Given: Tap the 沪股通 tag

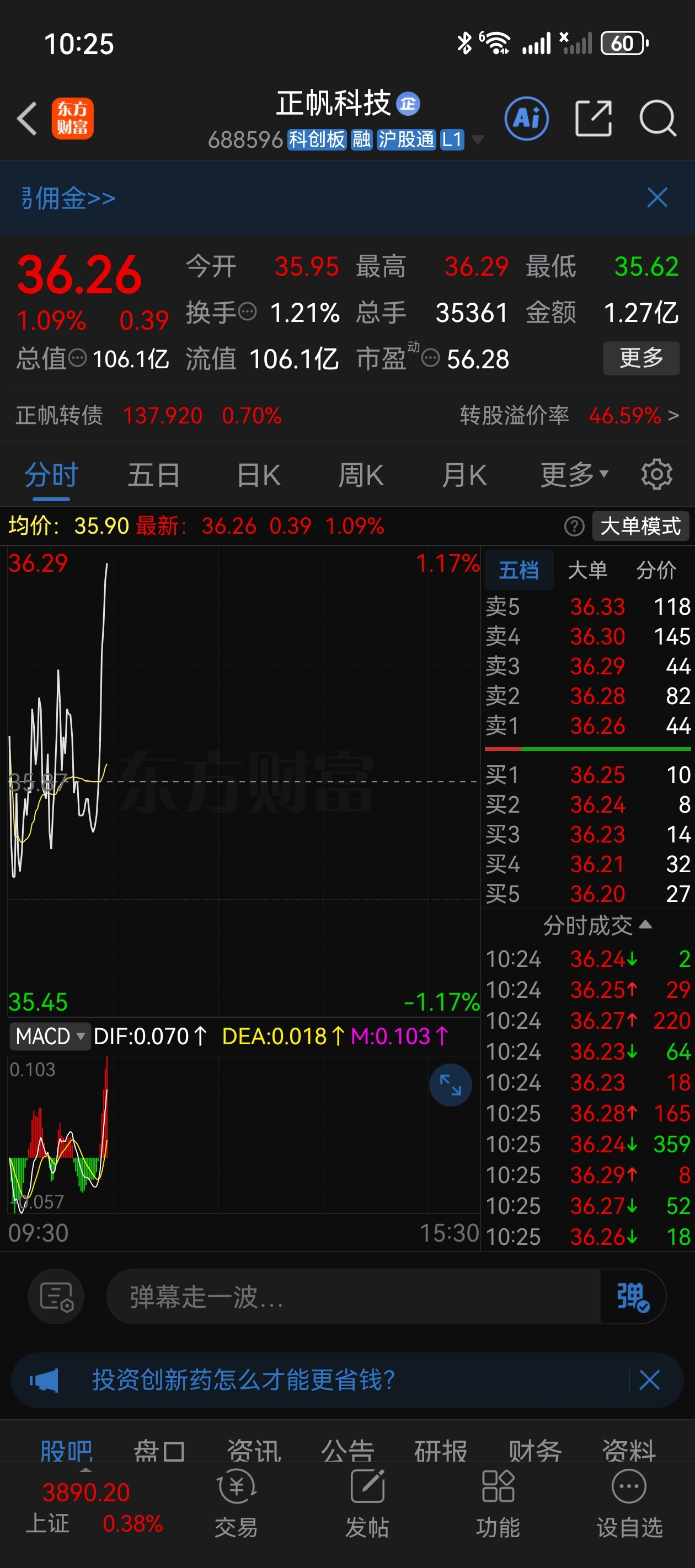Looking at the screenshot, I should pos(407,140).
